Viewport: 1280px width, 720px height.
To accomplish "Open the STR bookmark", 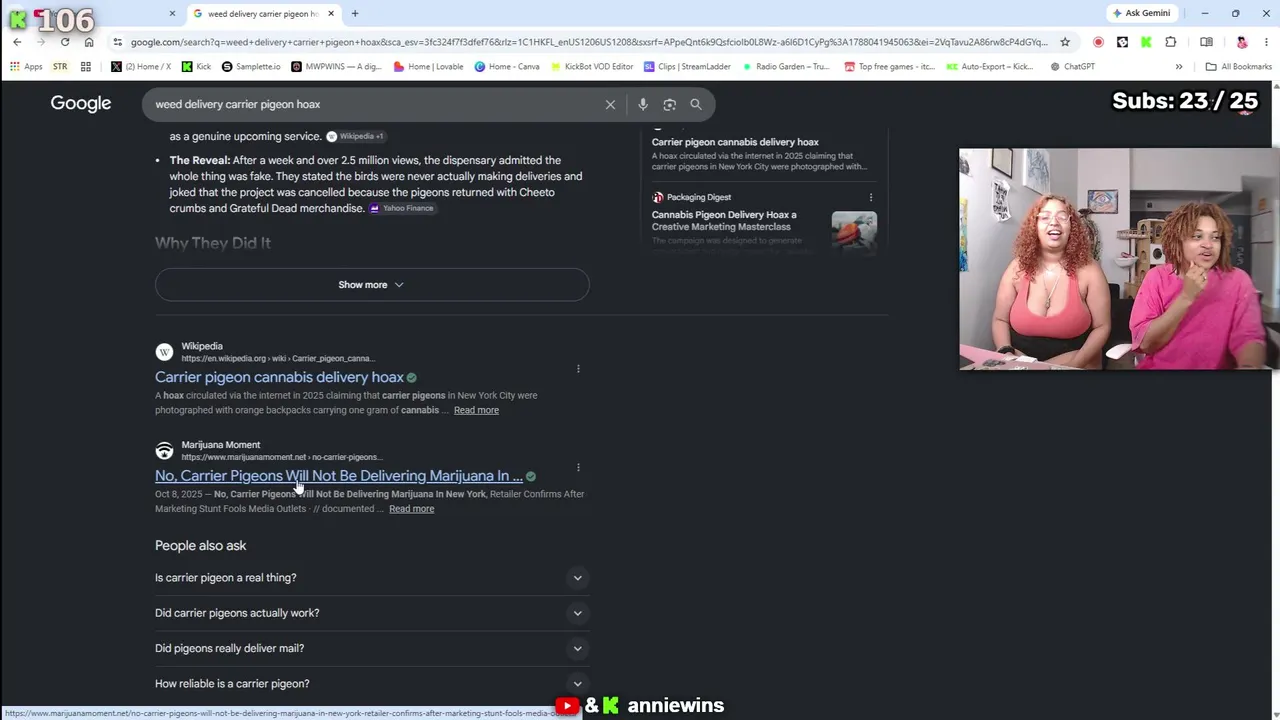I will point(60,67).
